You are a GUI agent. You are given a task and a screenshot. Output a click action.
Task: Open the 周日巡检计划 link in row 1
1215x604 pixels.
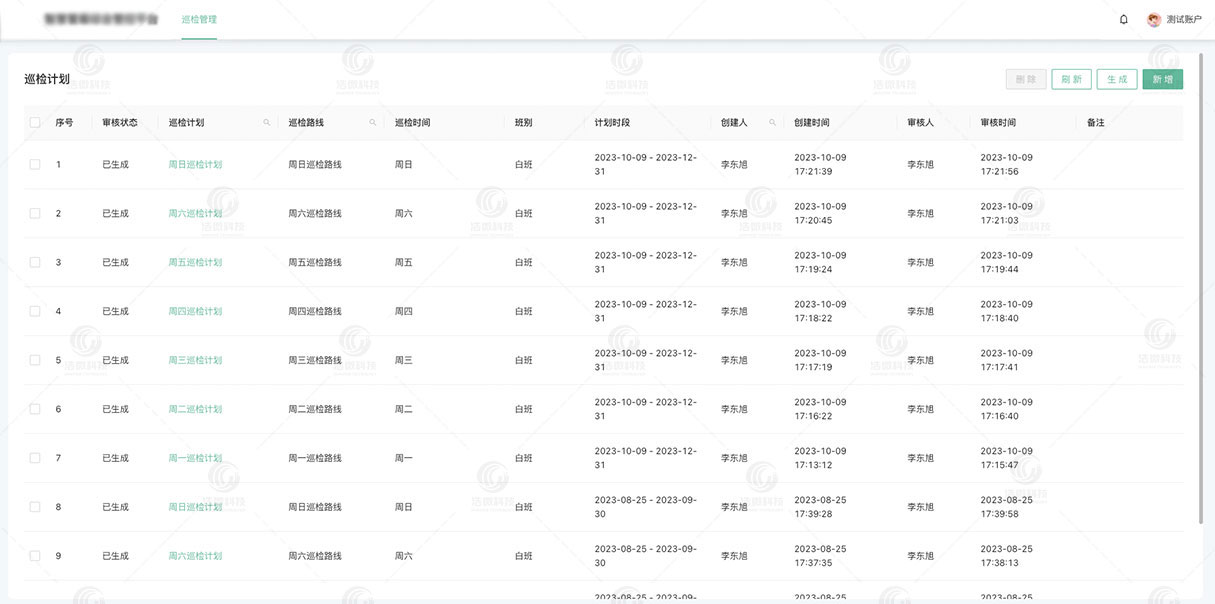pos(195,165)
